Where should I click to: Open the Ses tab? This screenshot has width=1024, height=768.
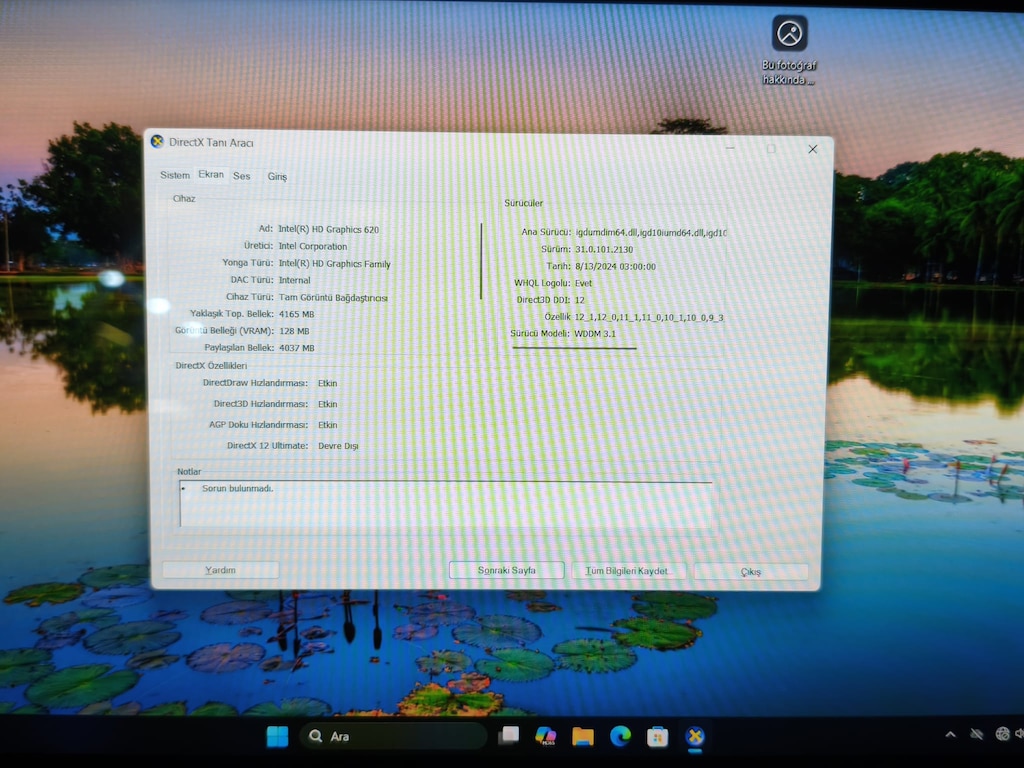(242, 176)
